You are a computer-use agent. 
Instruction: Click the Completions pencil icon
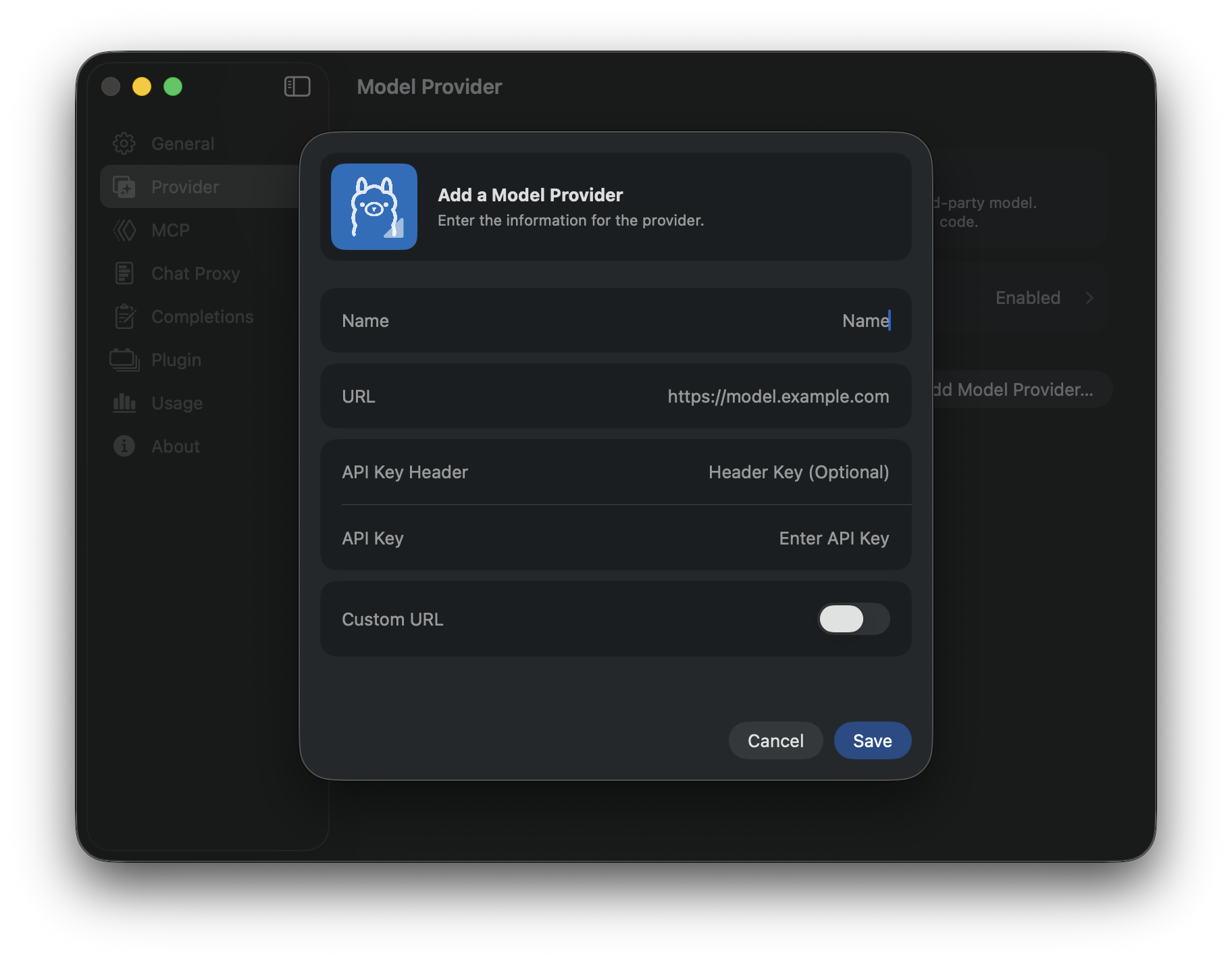coord(124,316)
